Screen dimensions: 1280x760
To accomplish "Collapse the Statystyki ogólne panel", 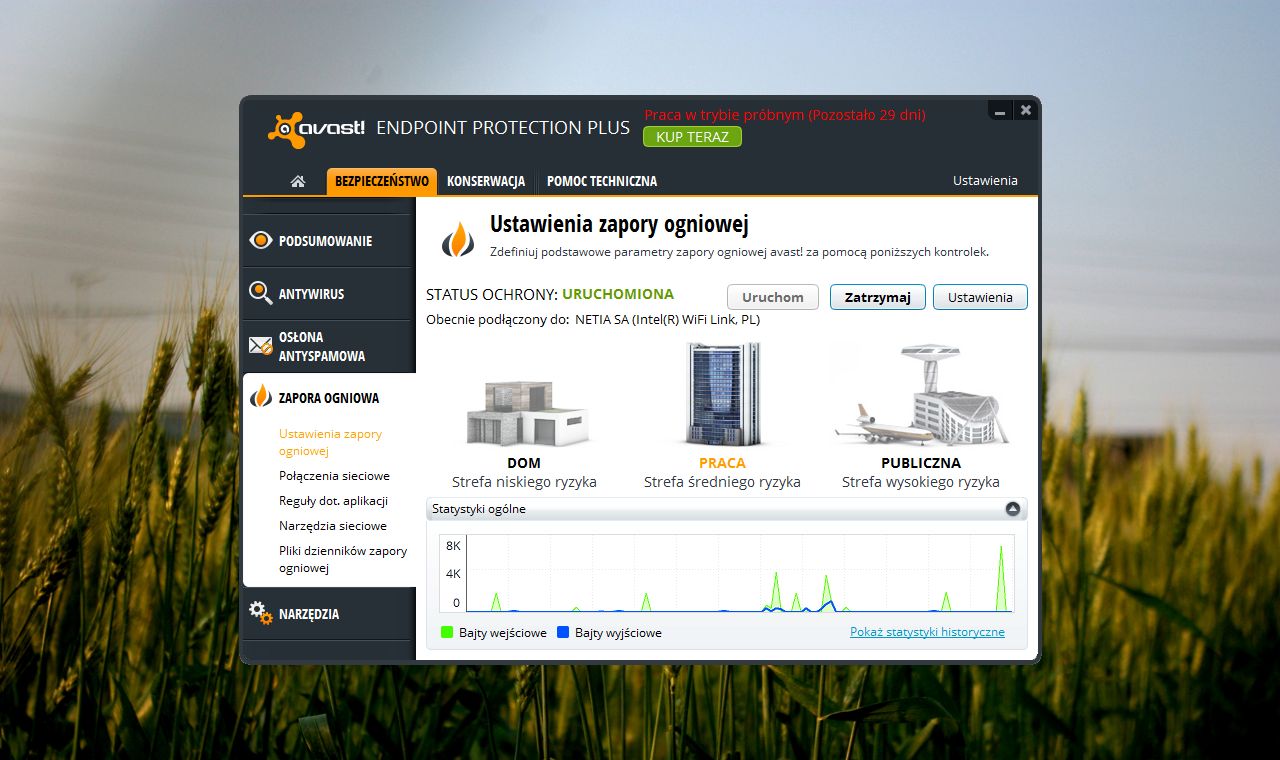I will [1013, 509].
